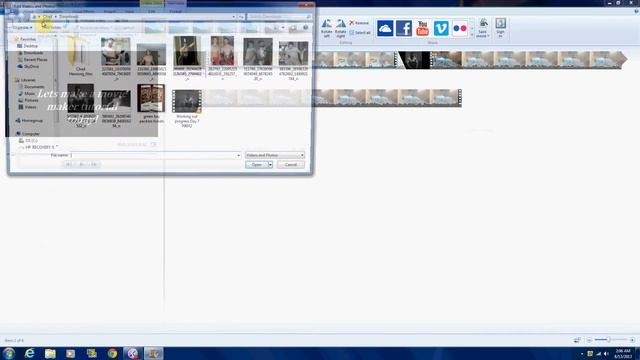This screenshot has height=360, width=640.
Task: Share movie to Facebook
Action: [x=404, y=28]
